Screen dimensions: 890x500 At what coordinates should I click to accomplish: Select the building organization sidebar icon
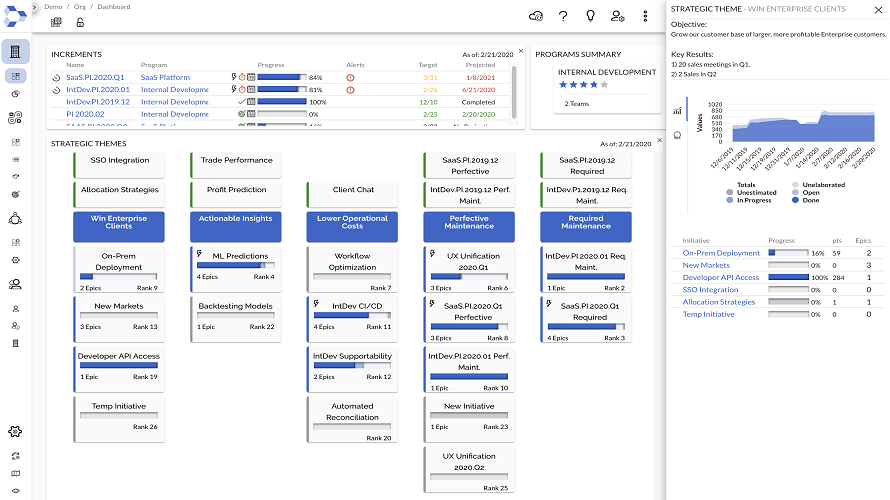[15, 52]
